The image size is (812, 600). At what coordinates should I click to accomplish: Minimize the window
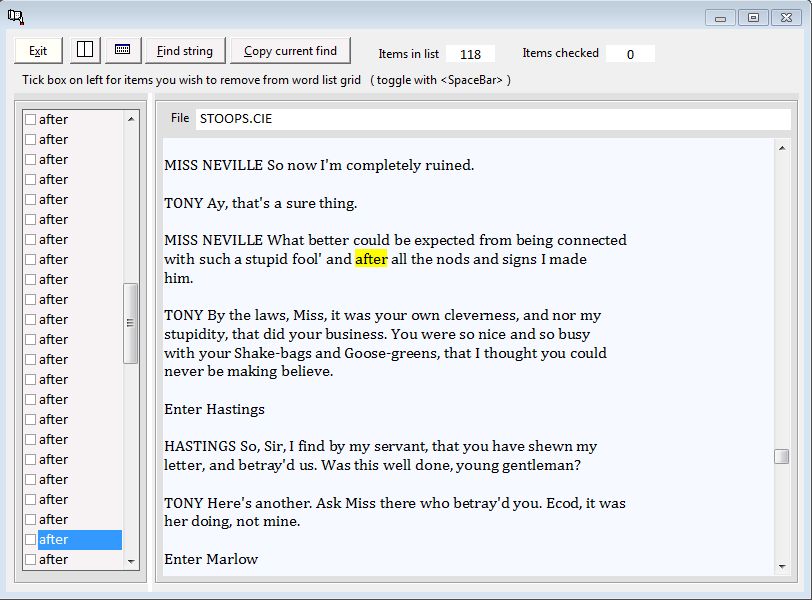[x=720, y=18]
